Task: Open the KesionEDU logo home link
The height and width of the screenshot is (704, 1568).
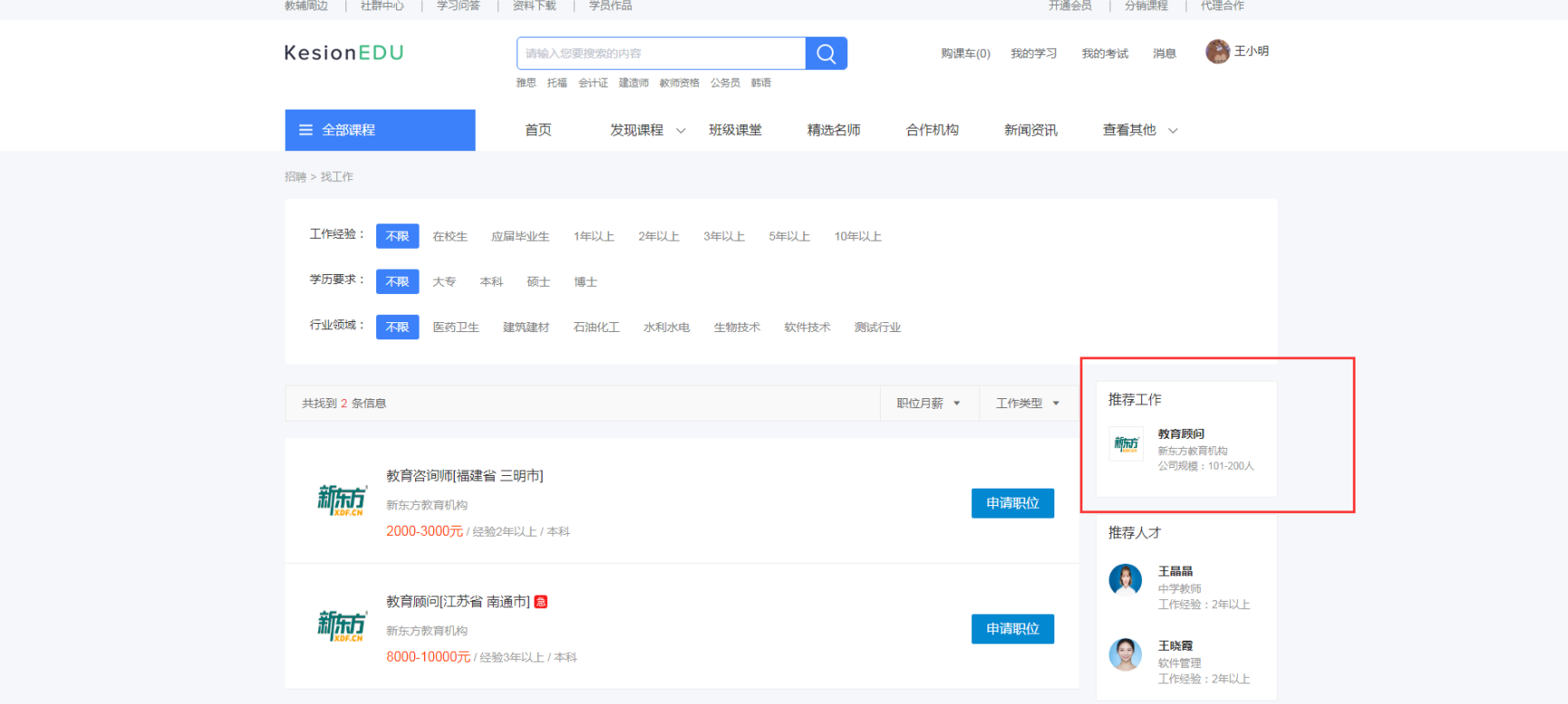Action: click(344, 52)
